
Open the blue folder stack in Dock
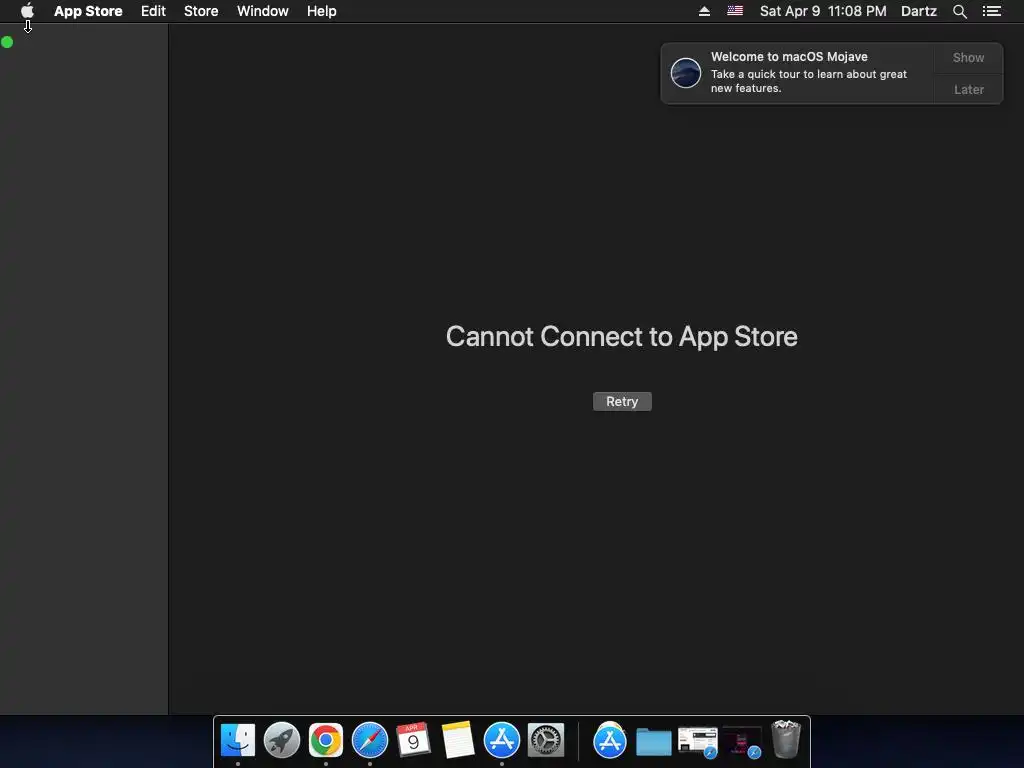[654, 742]
